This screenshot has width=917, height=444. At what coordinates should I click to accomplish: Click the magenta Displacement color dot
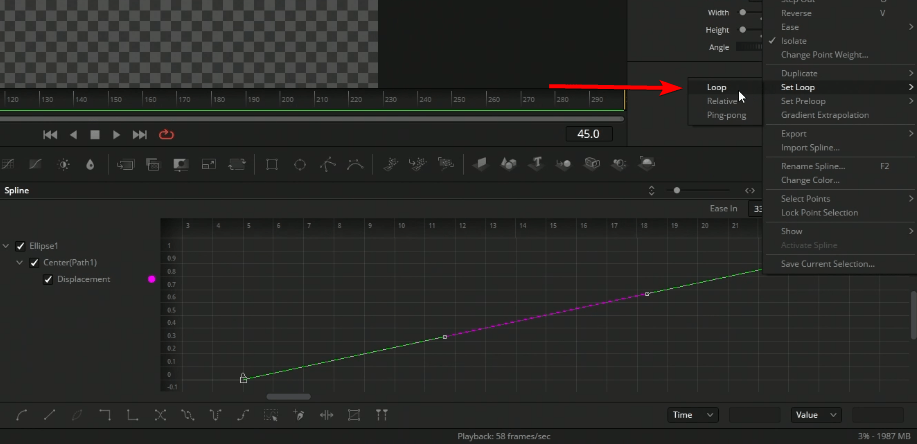point(152,280)
